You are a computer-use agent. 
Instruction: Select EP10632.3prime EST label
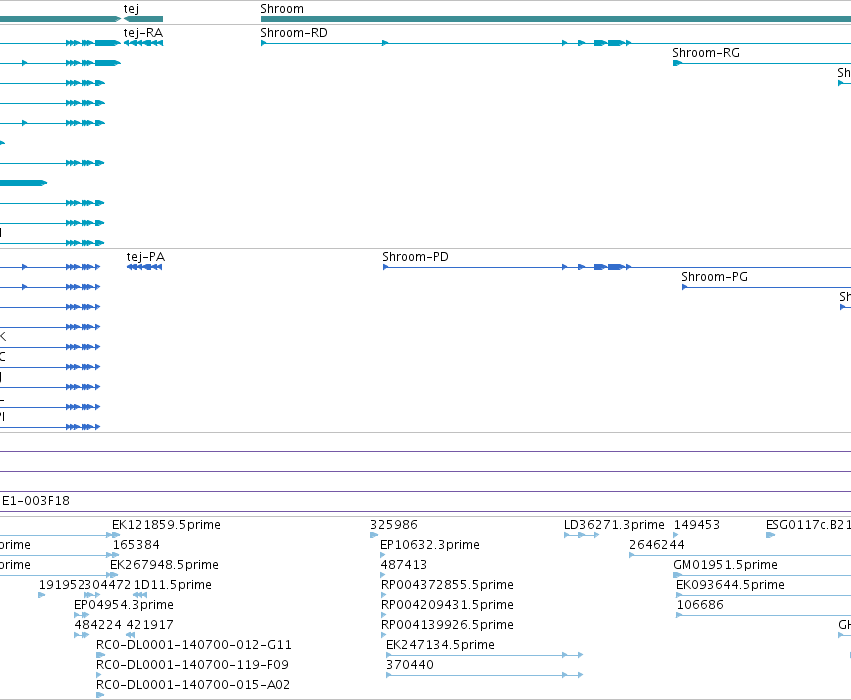click(430, 545)
